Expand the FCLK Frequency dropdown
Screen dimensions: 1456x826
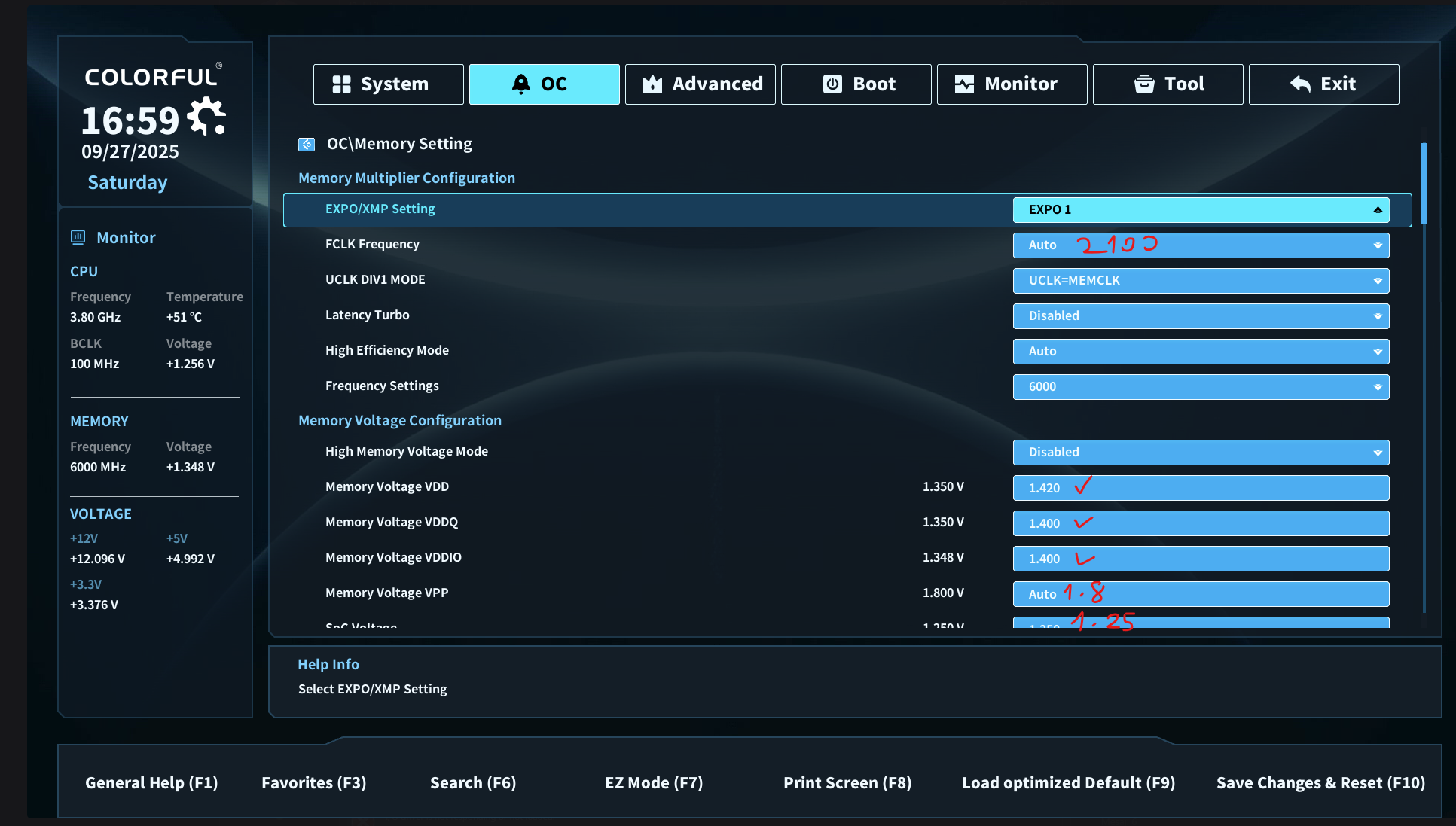(1201, 245)
